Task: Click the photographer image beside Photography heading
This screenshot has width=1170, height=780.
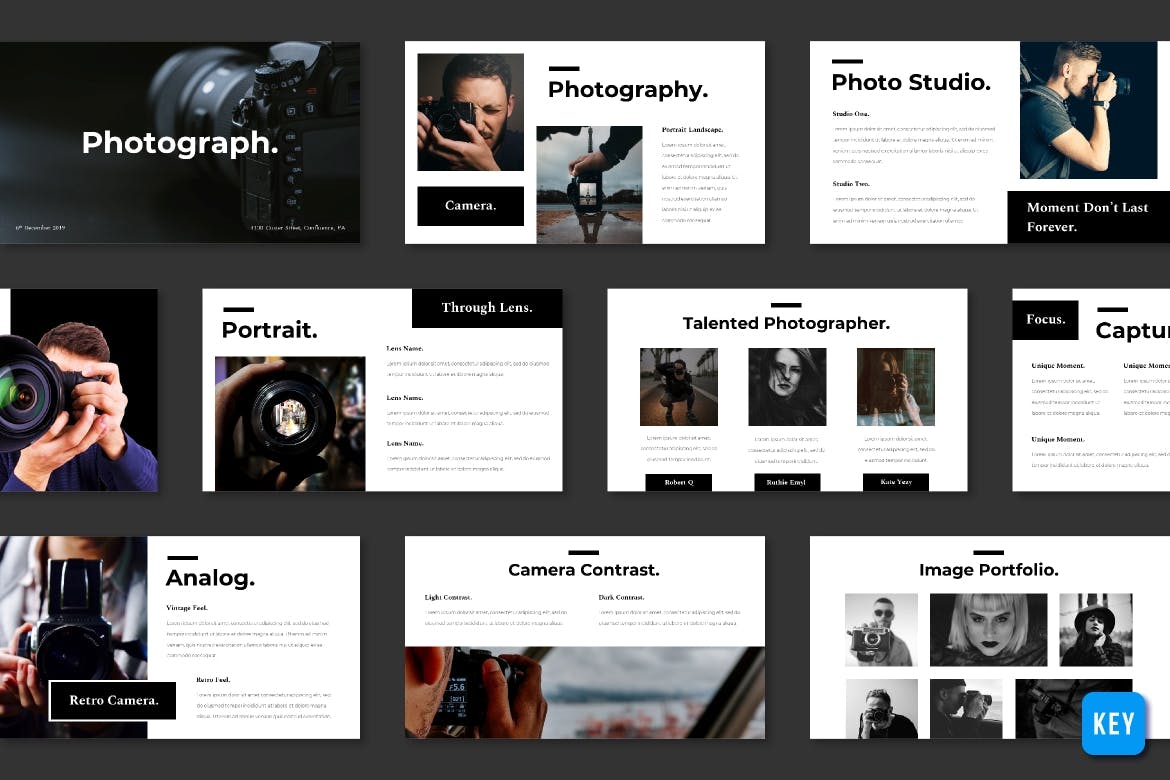Action: [470, 110]
